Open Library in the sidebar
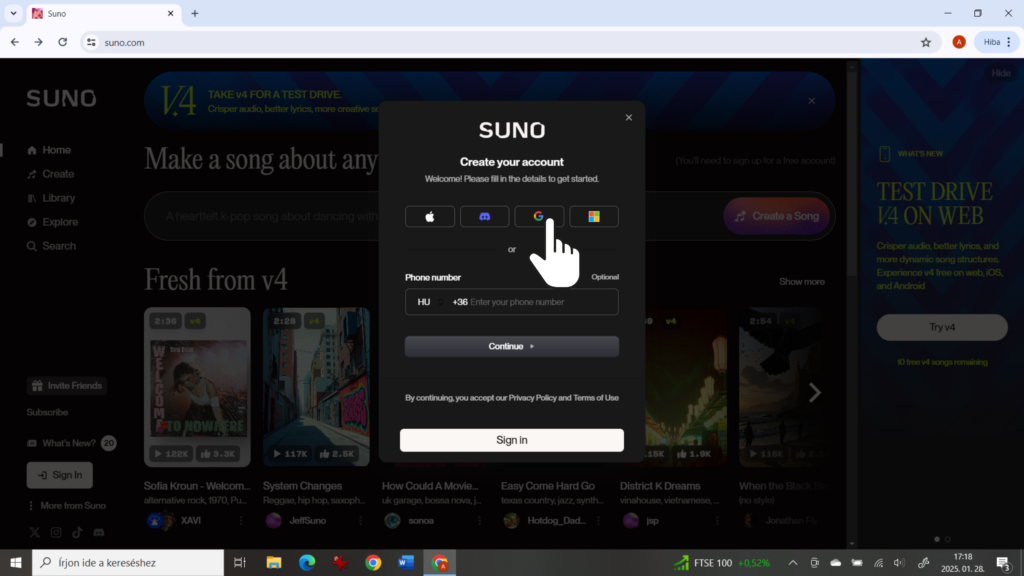This screenshot has width=1024, height=576. click(x=58, y=198)
